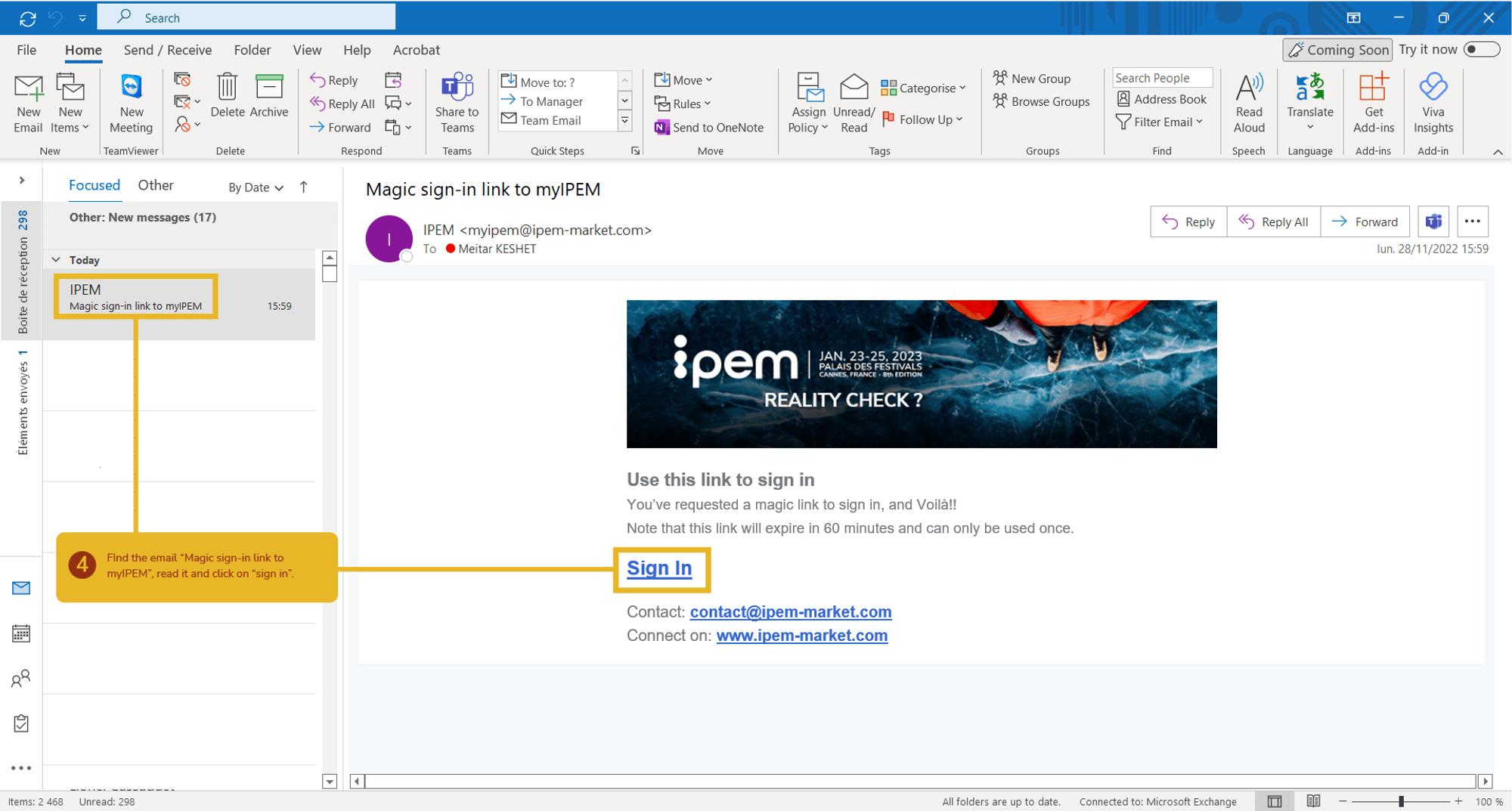Click Reply All in the reading pane
1512x811 pixels.
1274,221
